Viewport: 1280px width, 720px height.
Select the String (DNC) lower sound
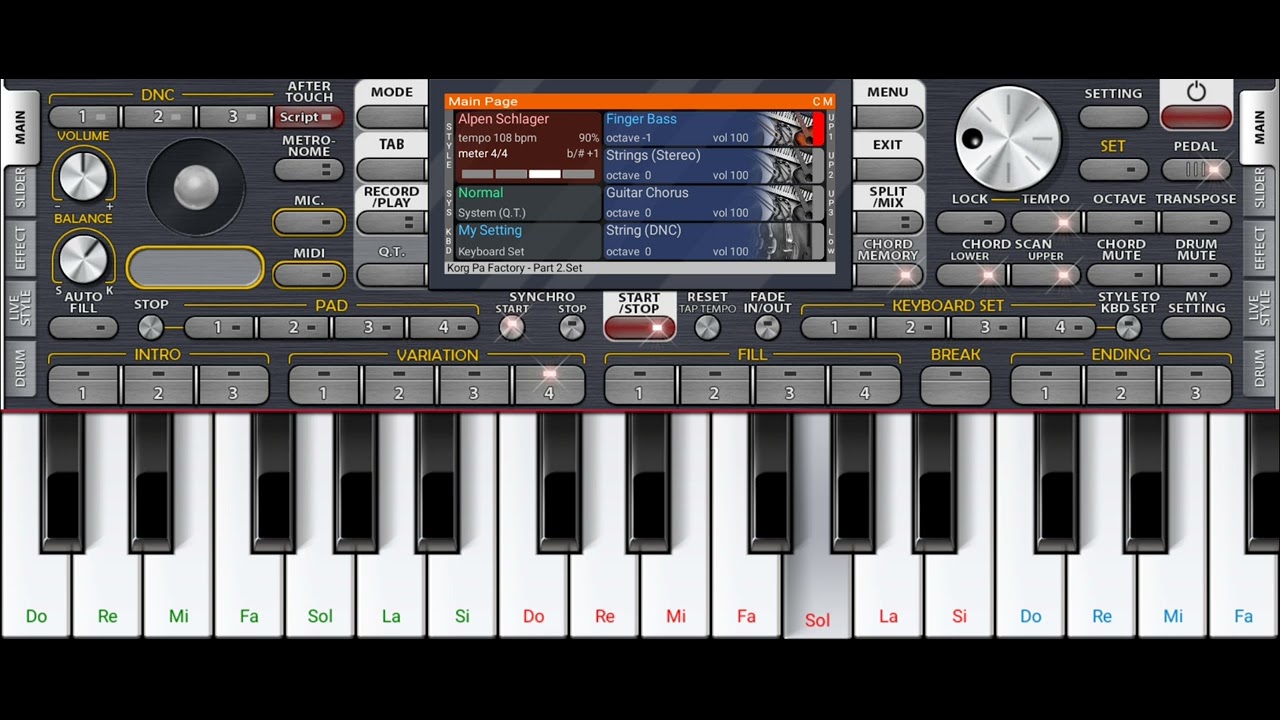714,241
